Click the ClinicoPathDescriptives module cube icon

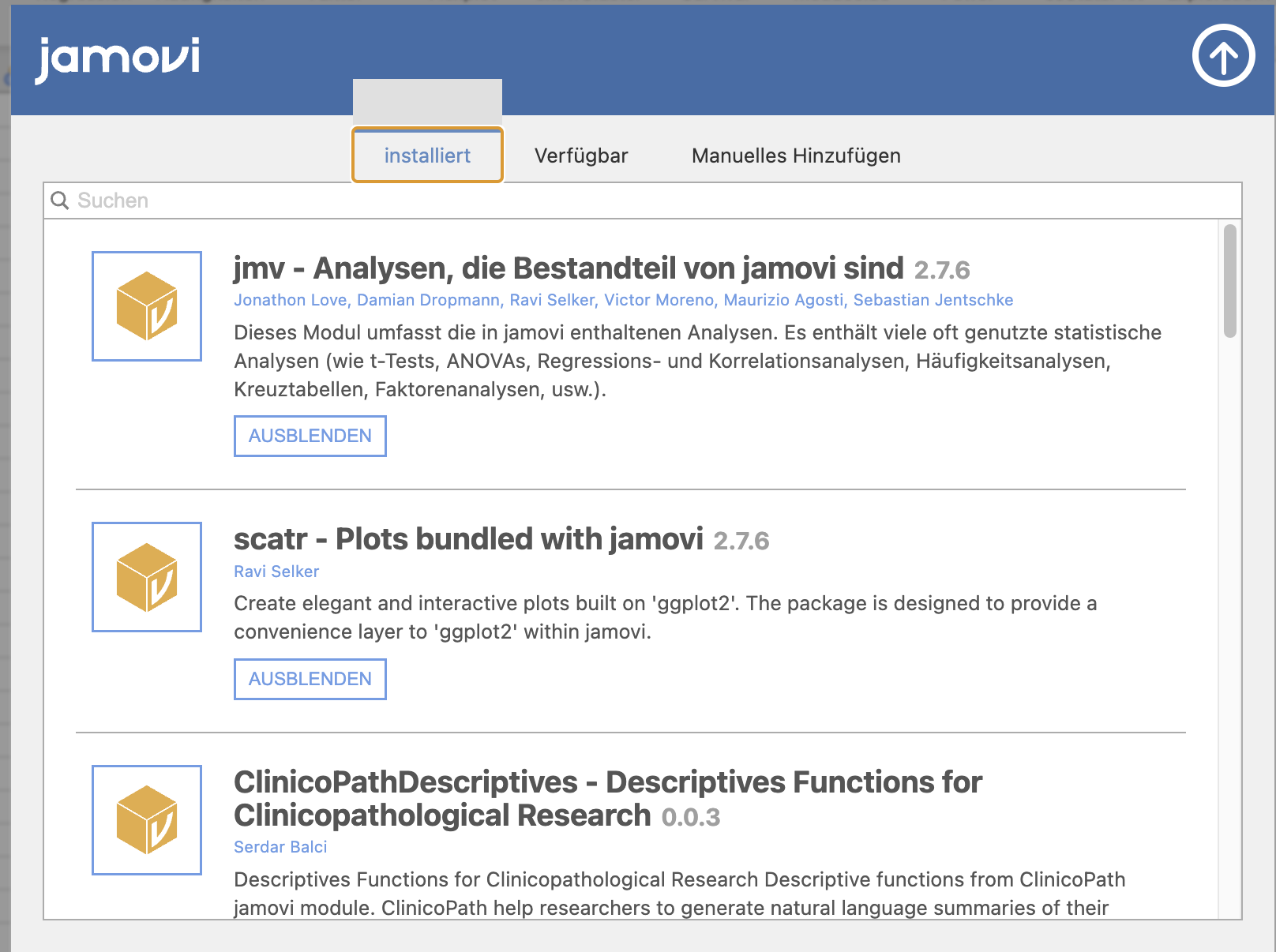pos(147,820)
